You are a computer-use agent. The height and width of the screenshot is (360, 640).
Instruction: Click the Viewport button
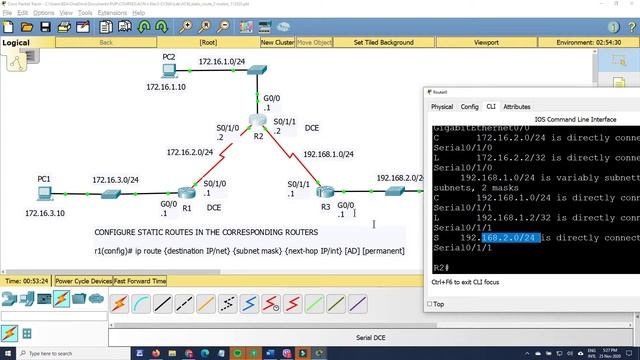click(x=486, y=42)
